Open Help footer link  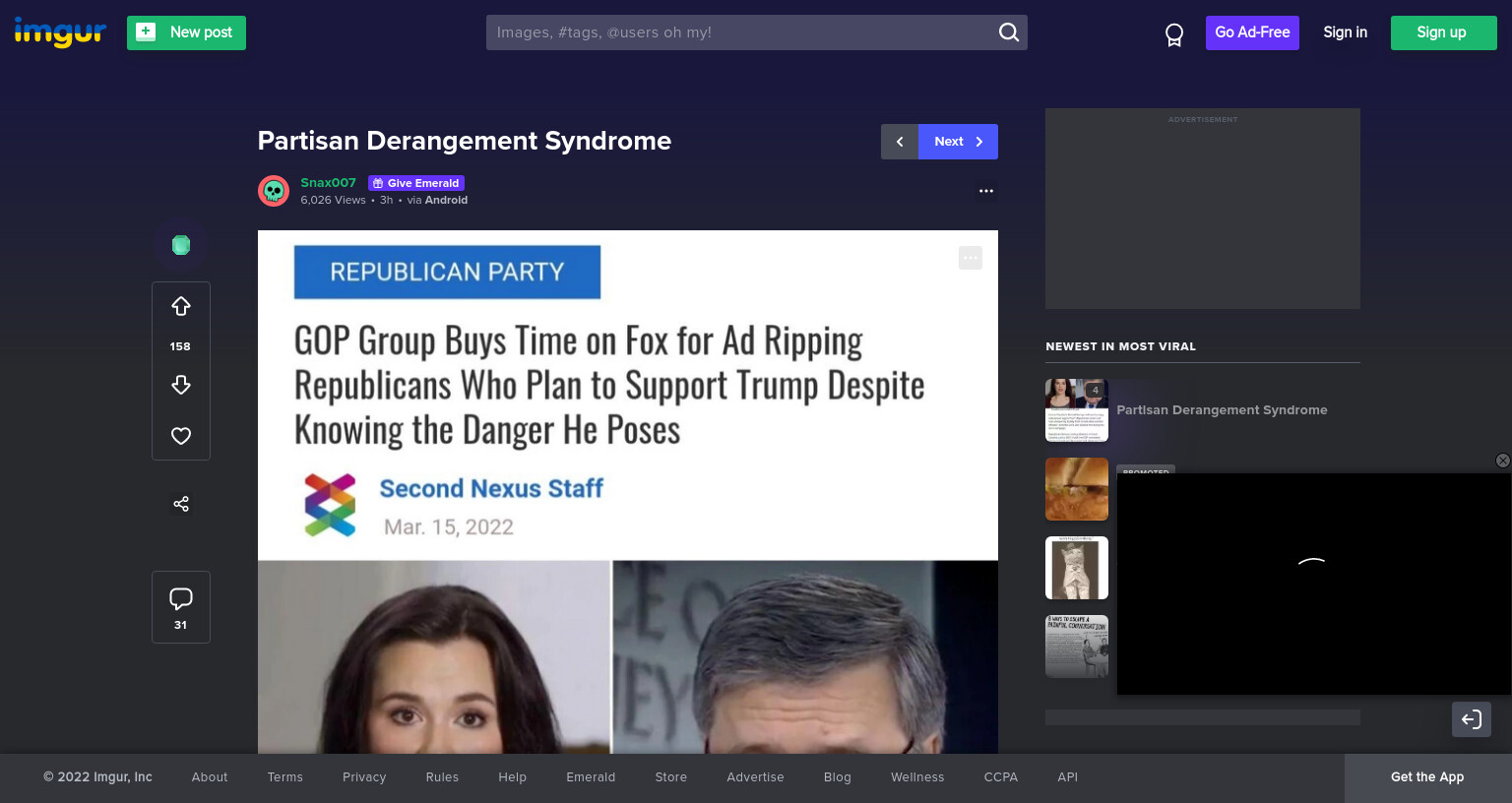[512, 777]
